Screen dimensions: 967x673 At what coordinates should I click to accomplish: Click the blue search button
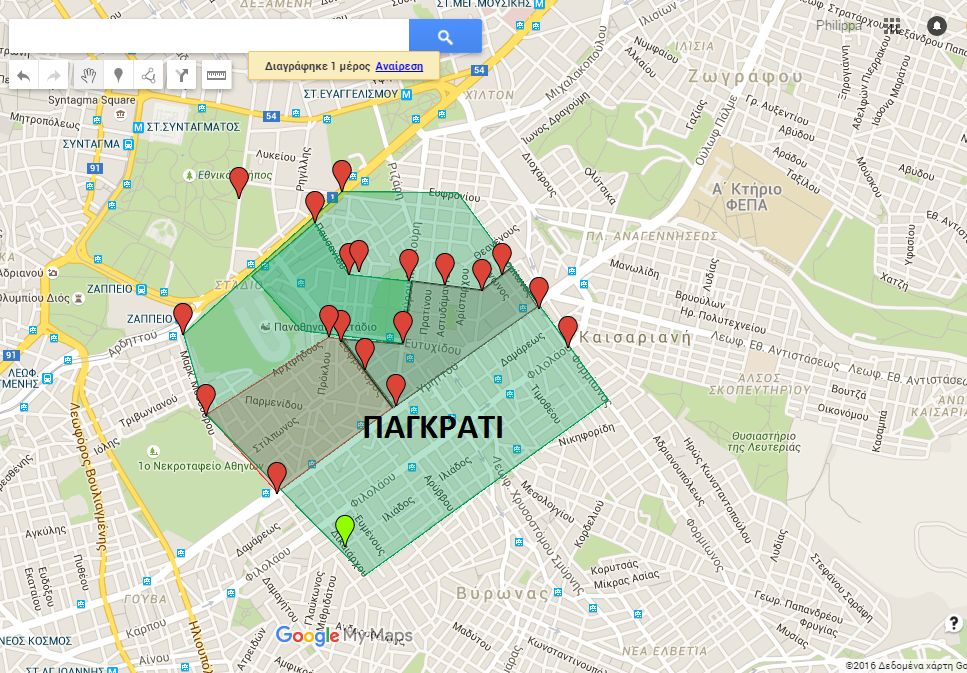coord(445,37)
